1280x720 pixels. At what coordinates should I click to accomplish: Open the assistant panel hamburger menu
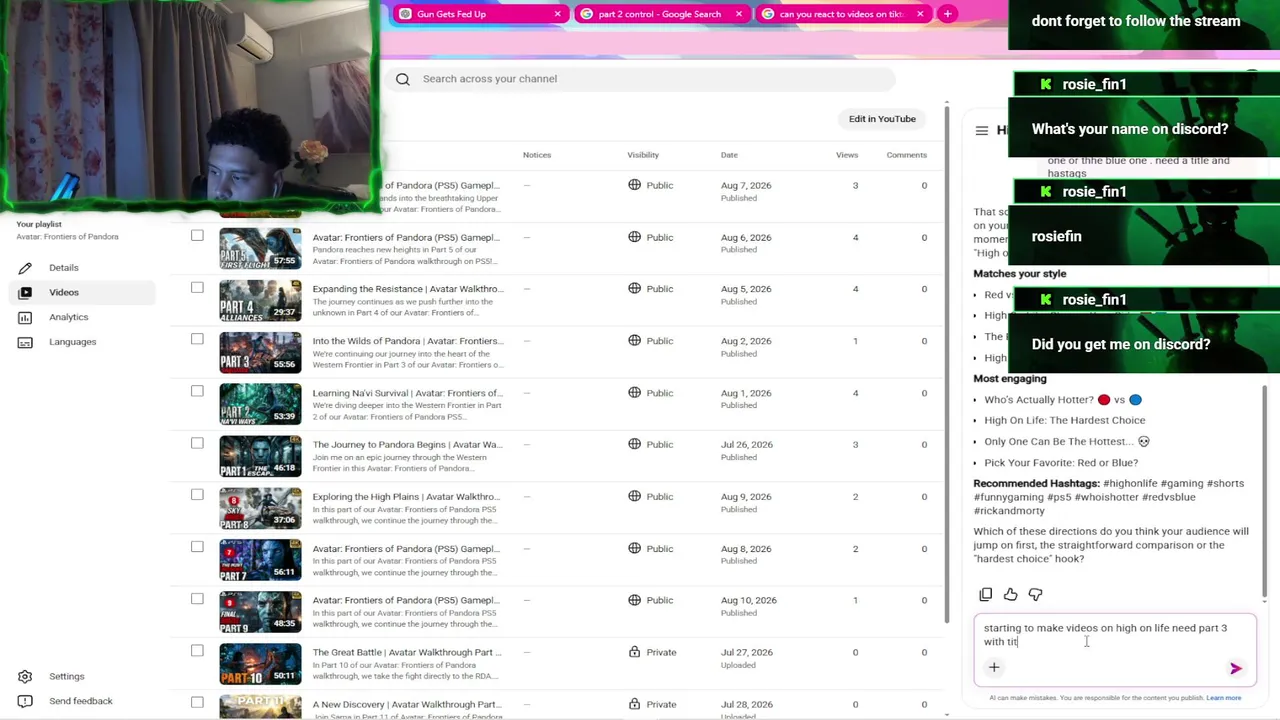(982, 130)
